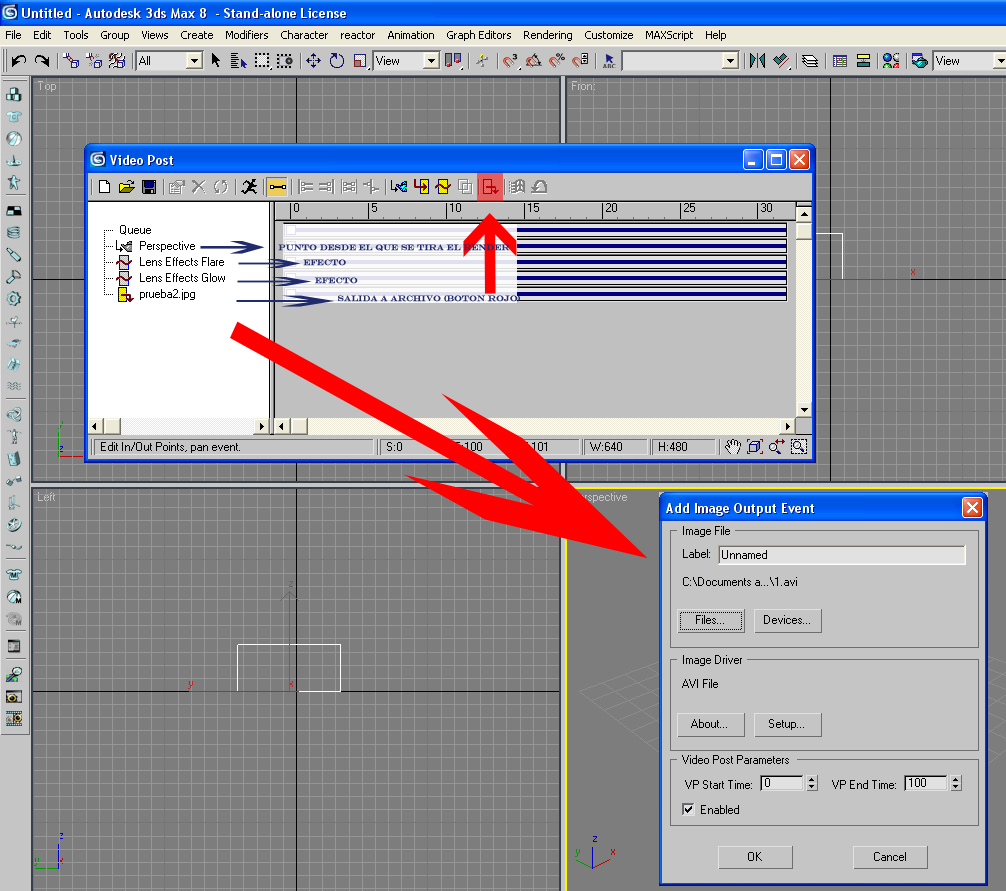Click the VP Start Time field
This screenshot has height=891, width=1006.
pyautogui.click(x=782, y=783)
